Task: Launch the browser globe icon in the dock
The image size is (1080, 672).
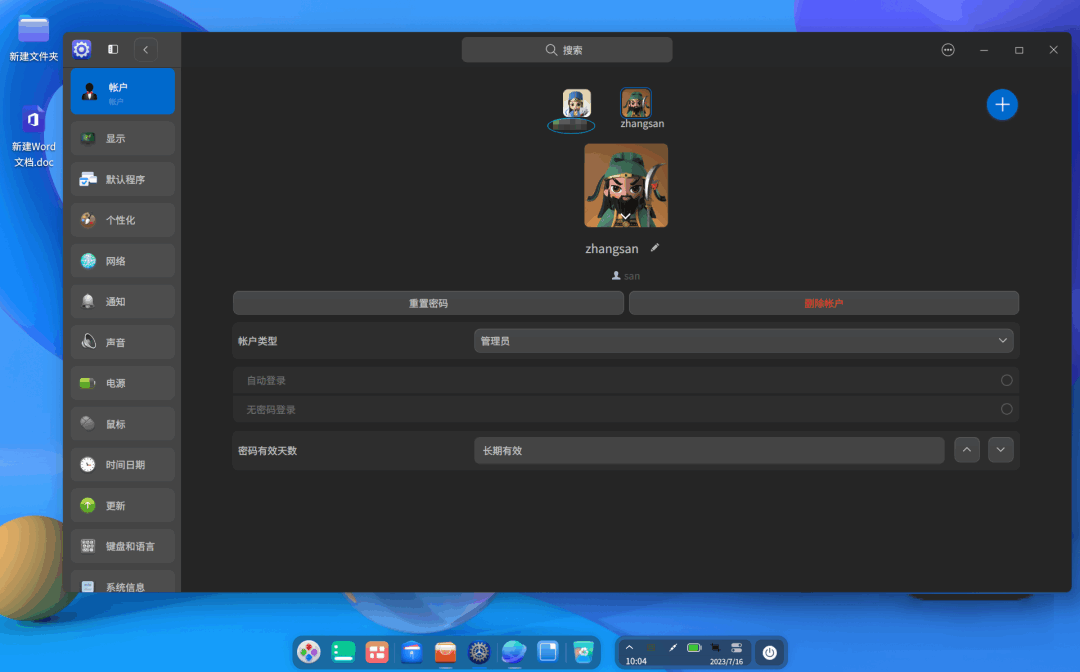Action: tap(514, 651)
